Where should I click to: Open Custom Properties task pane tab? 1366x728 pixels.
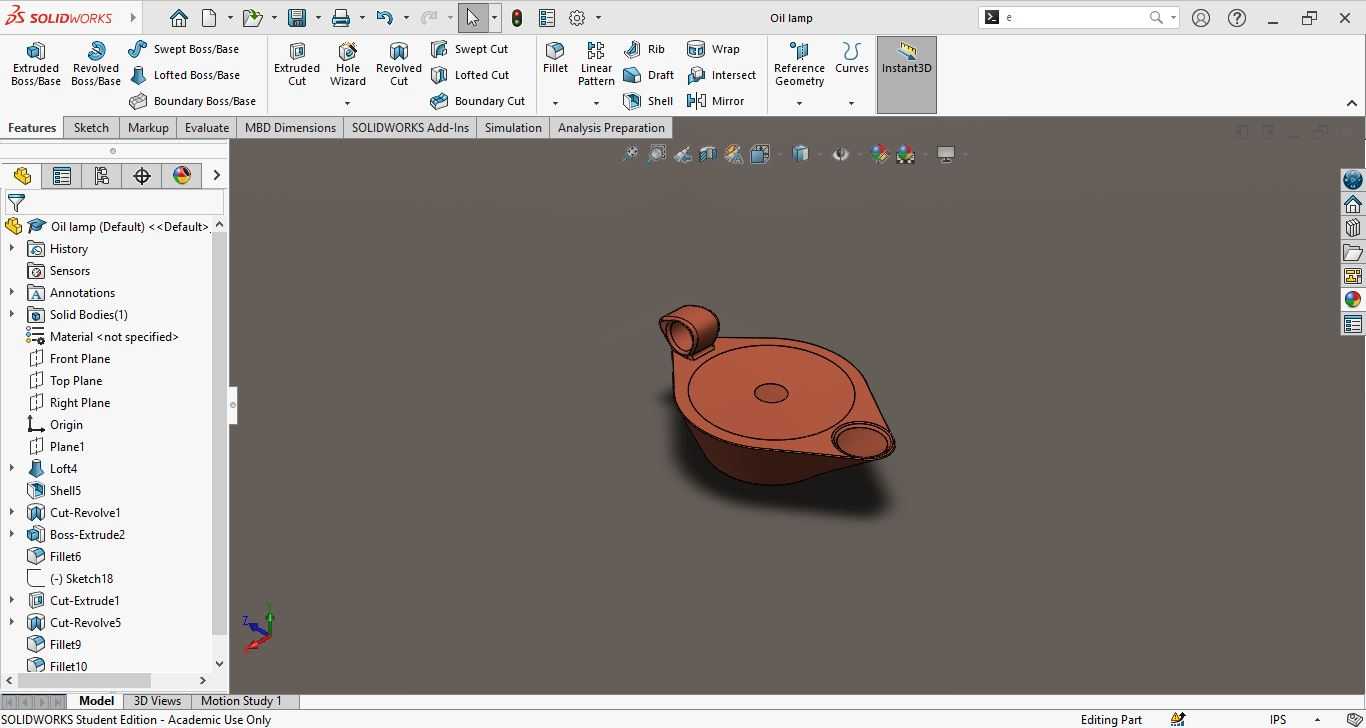click(x=1353, y=324)
